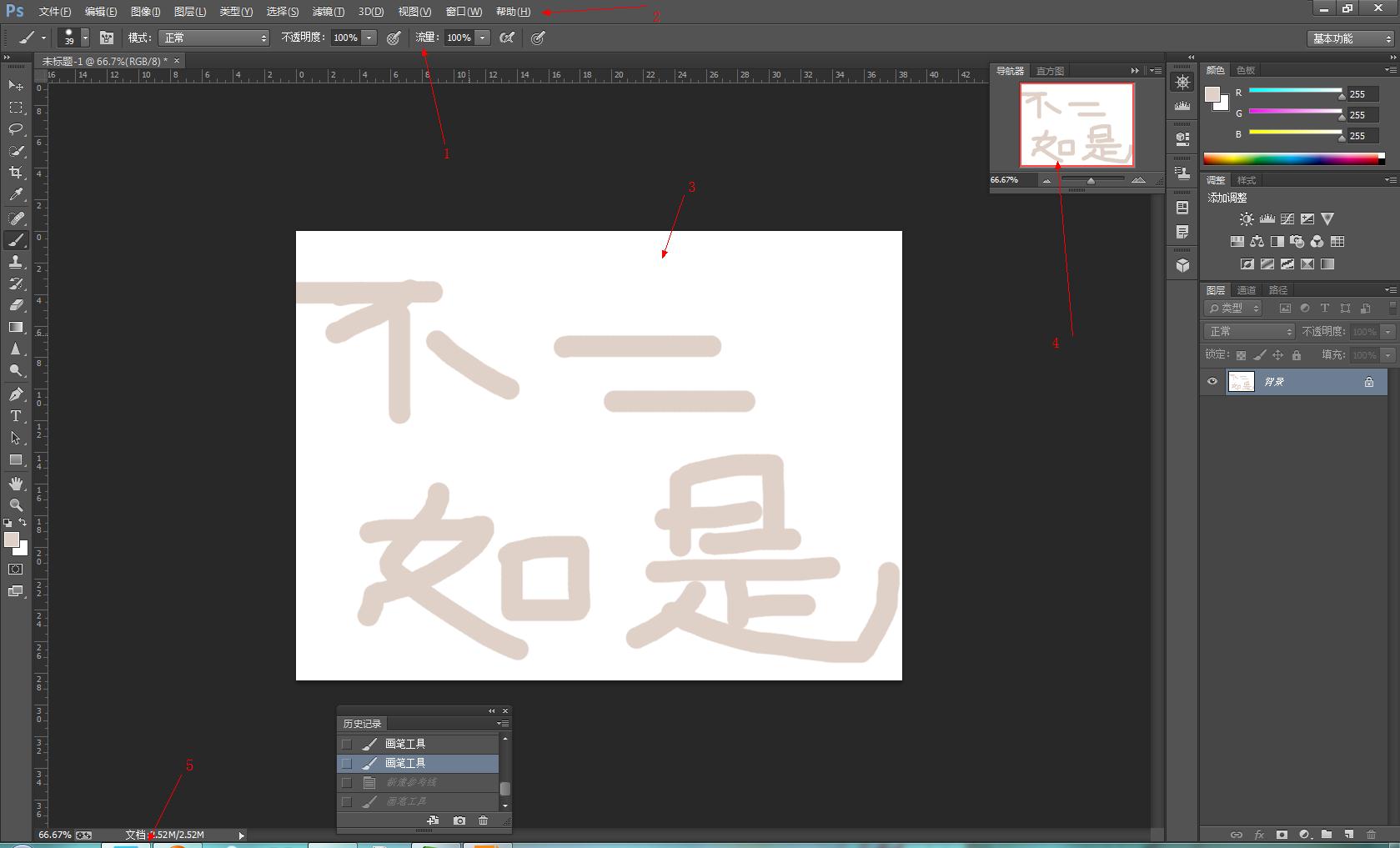This screenshot has width=1400, height=848.
Task: Click the 背景 layer thumbnail
Action: [1241, 382]
